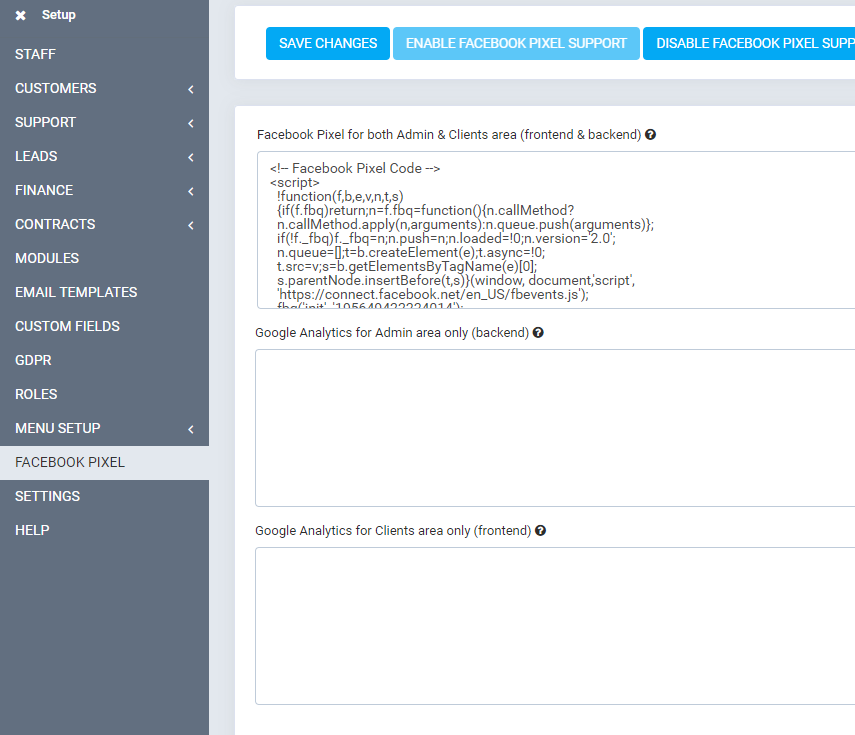
Task: Click into the Facebook Pixel code textarea
Action: [x=556, y=230]
